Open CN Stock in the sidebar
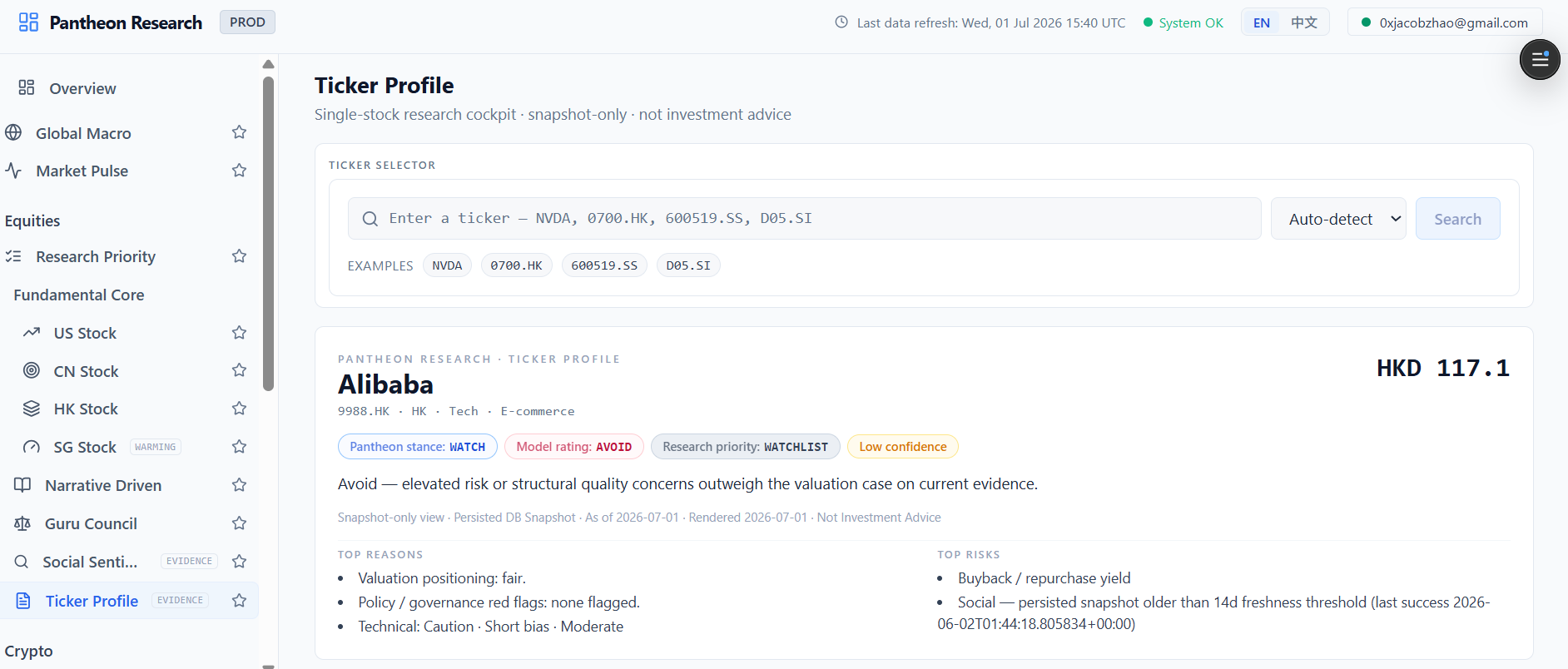 86,371
